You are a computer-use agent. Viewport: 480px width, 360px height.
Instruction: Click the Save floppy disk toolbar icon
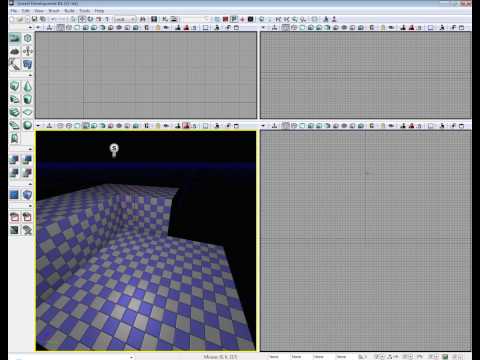click(x=34, y=19)
